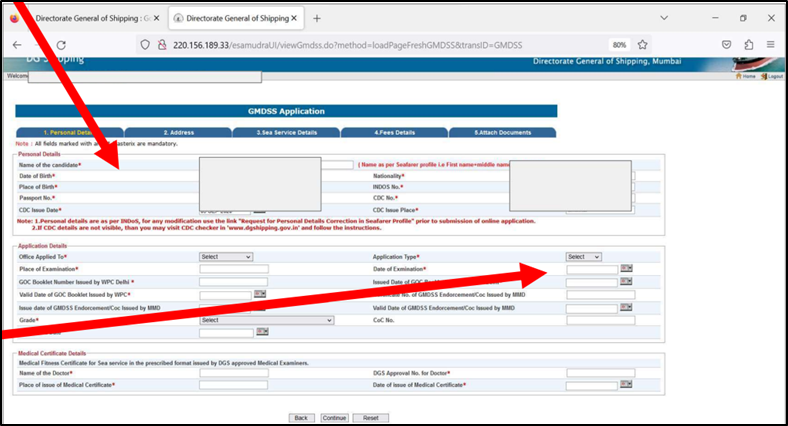
Task: Click the bookmark star icon in address bar
Action: pos(642,45)
